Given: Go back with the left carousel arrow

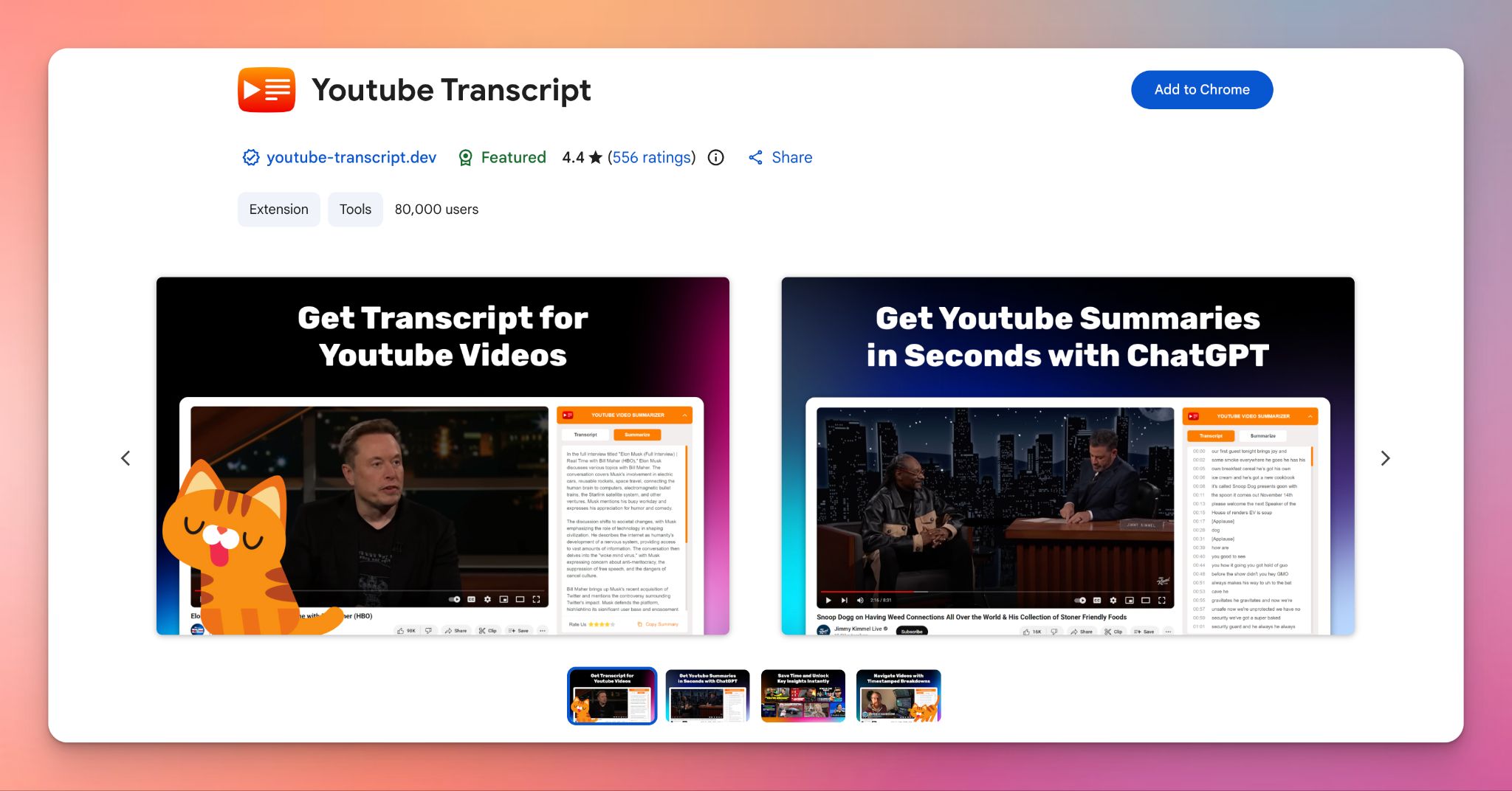Looking at the screenshot, I should [126, 457].
